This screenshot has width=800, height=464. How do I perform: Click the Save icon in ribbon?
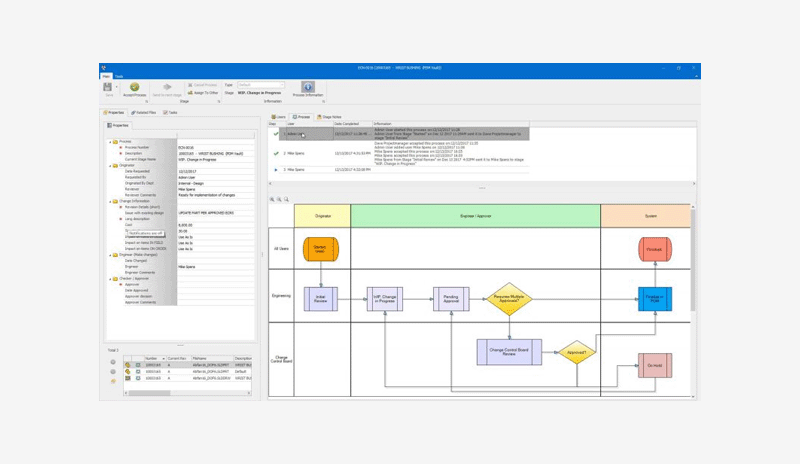[108, 88]
